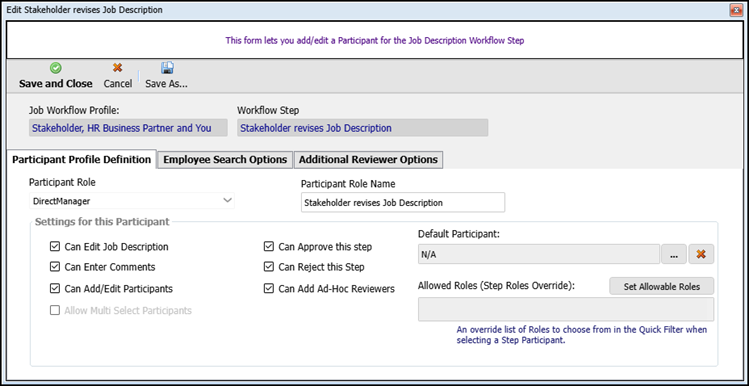
Task: Open Default Participant browse ellipsis button
Action: [674, 254]
